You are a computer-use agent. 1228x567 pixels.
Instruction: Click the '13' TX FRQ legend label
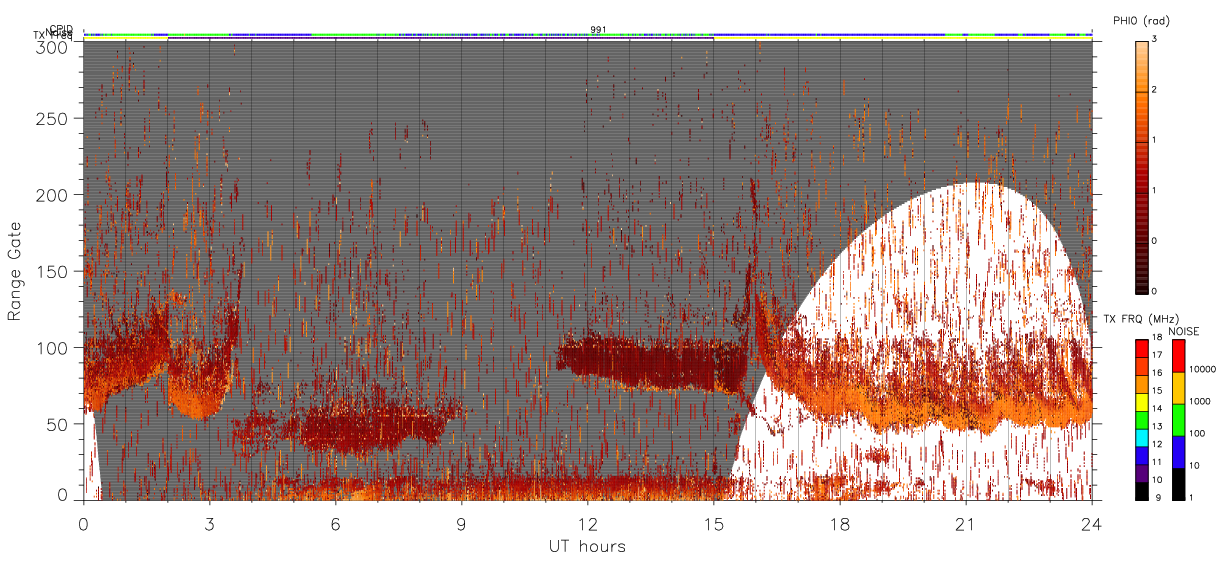pyautogui.click(x=1158, y=425)
